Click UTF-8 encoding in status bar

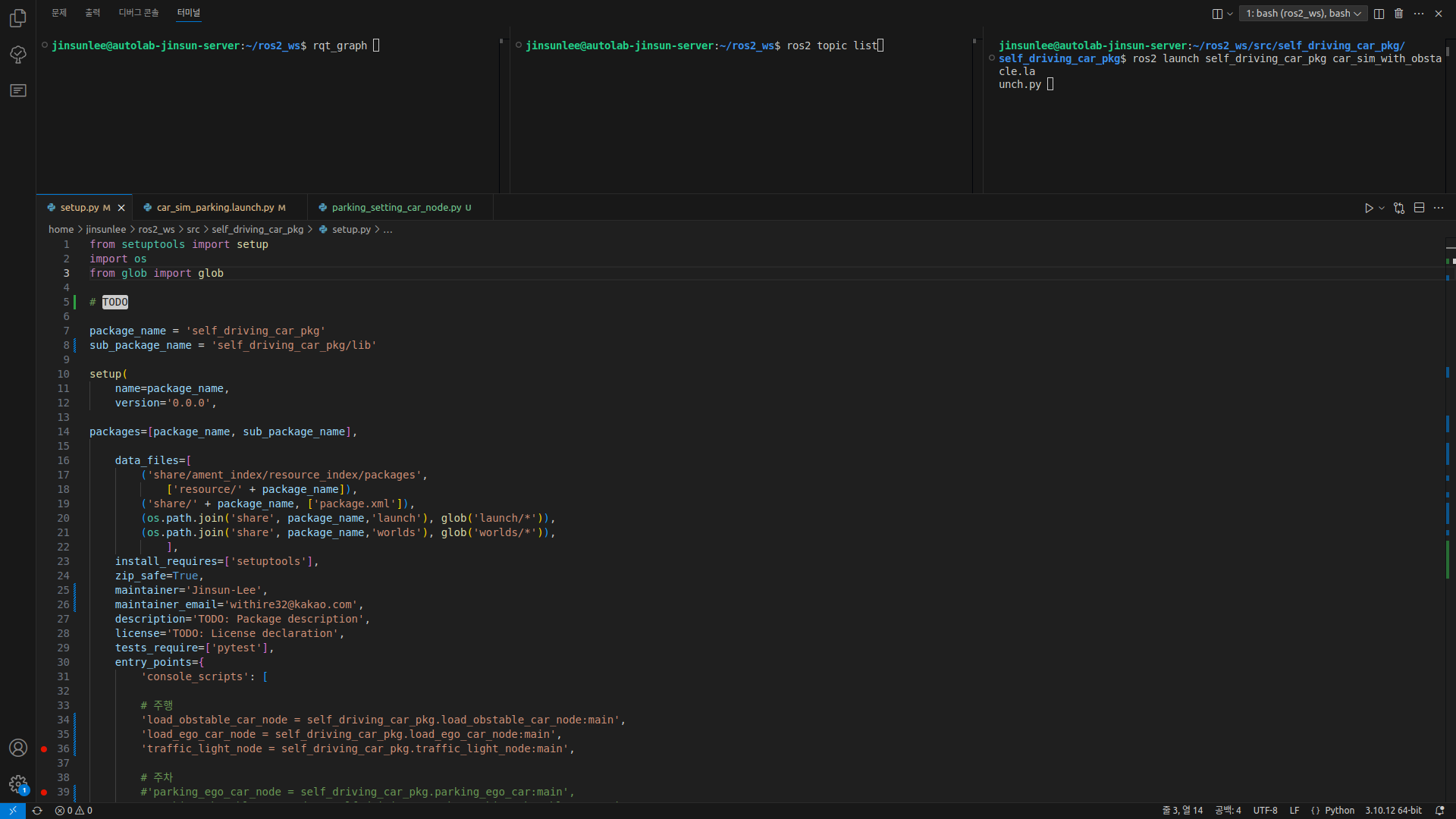click(x=1265, y=811)
